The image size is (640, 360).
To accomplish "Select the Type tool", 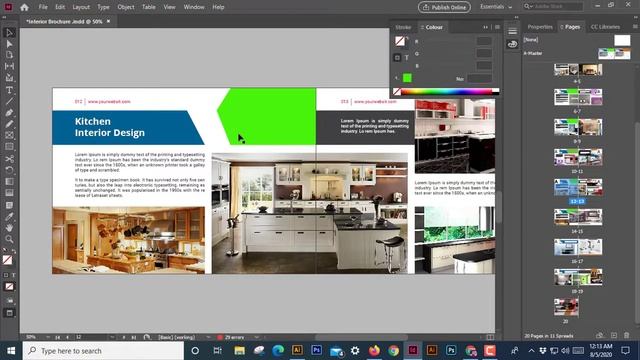I will pos(9,90).
